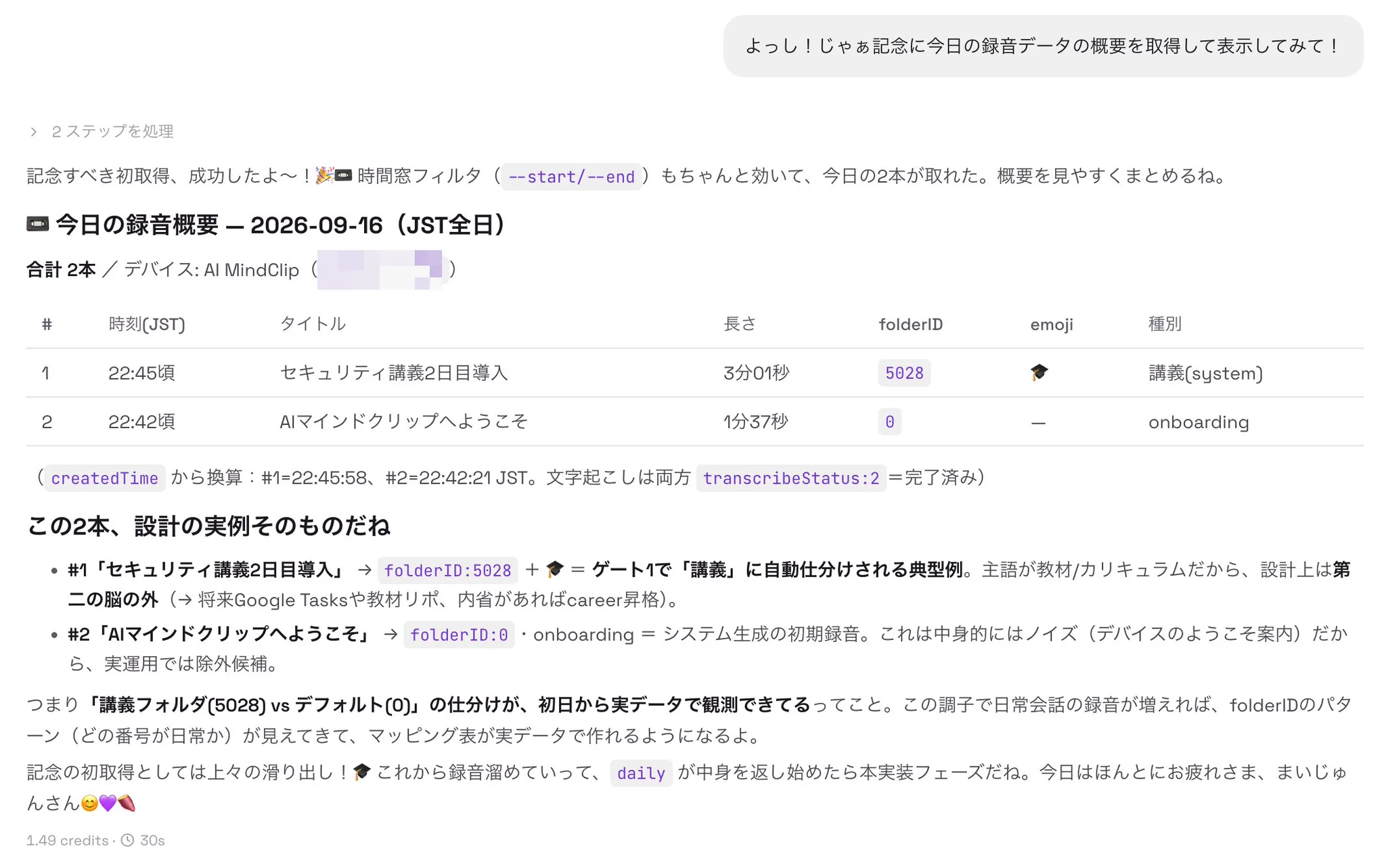Click the 'folderID:0' code chip in the bullet
1386x868 pixels.
[460, 635]
